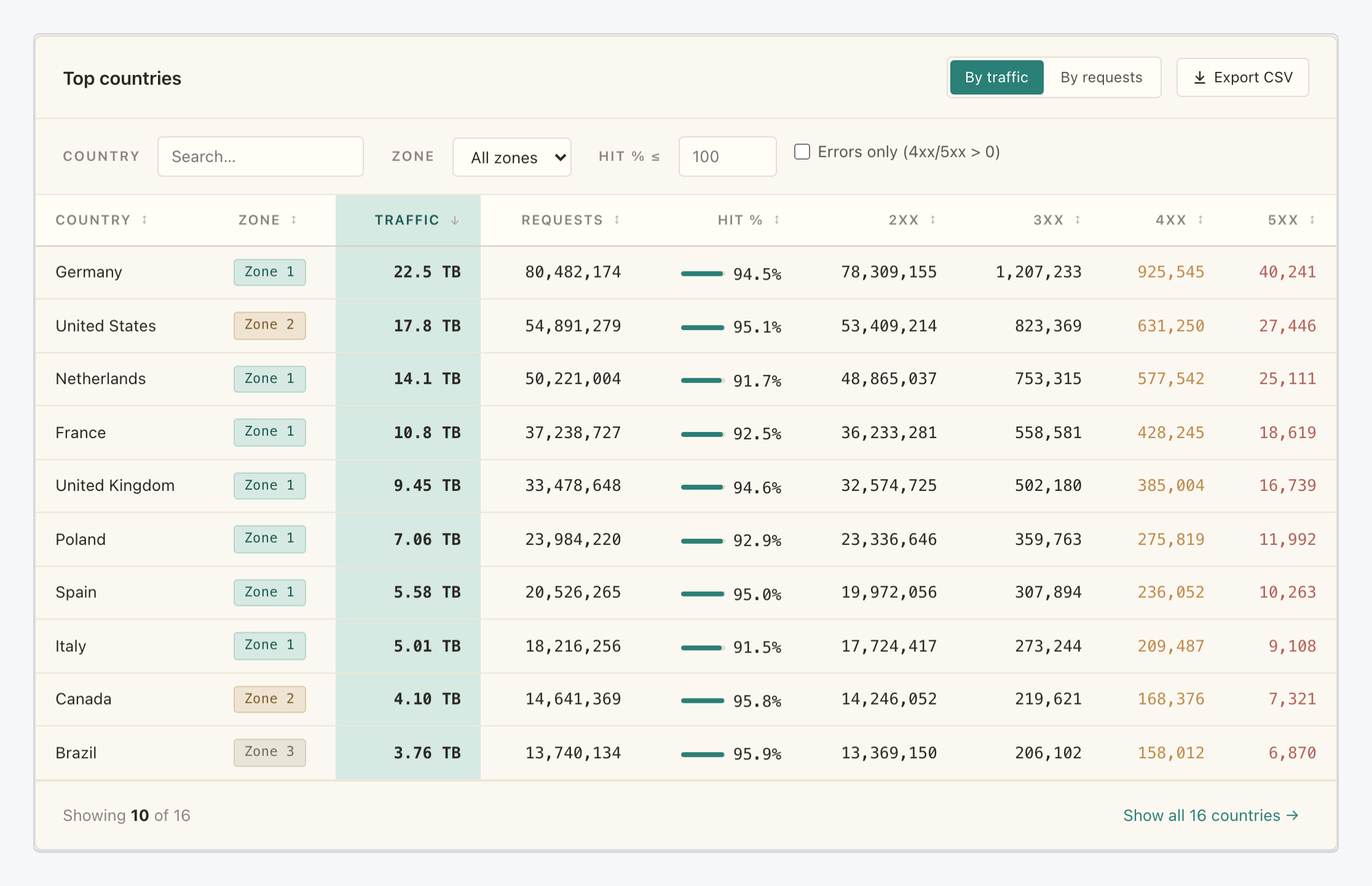1372x886 pixels.
Task: Click requests value 37,238,727
Action: coord(573,433)
